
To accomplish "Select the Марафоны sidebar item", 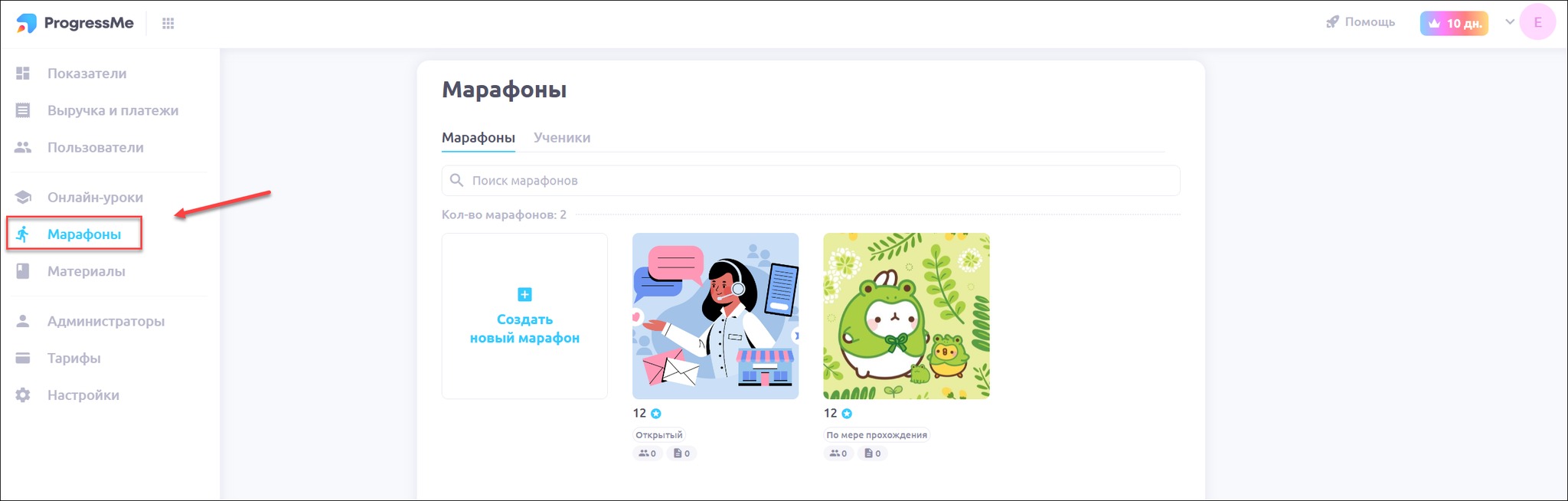I will click(x=74, y=234).
